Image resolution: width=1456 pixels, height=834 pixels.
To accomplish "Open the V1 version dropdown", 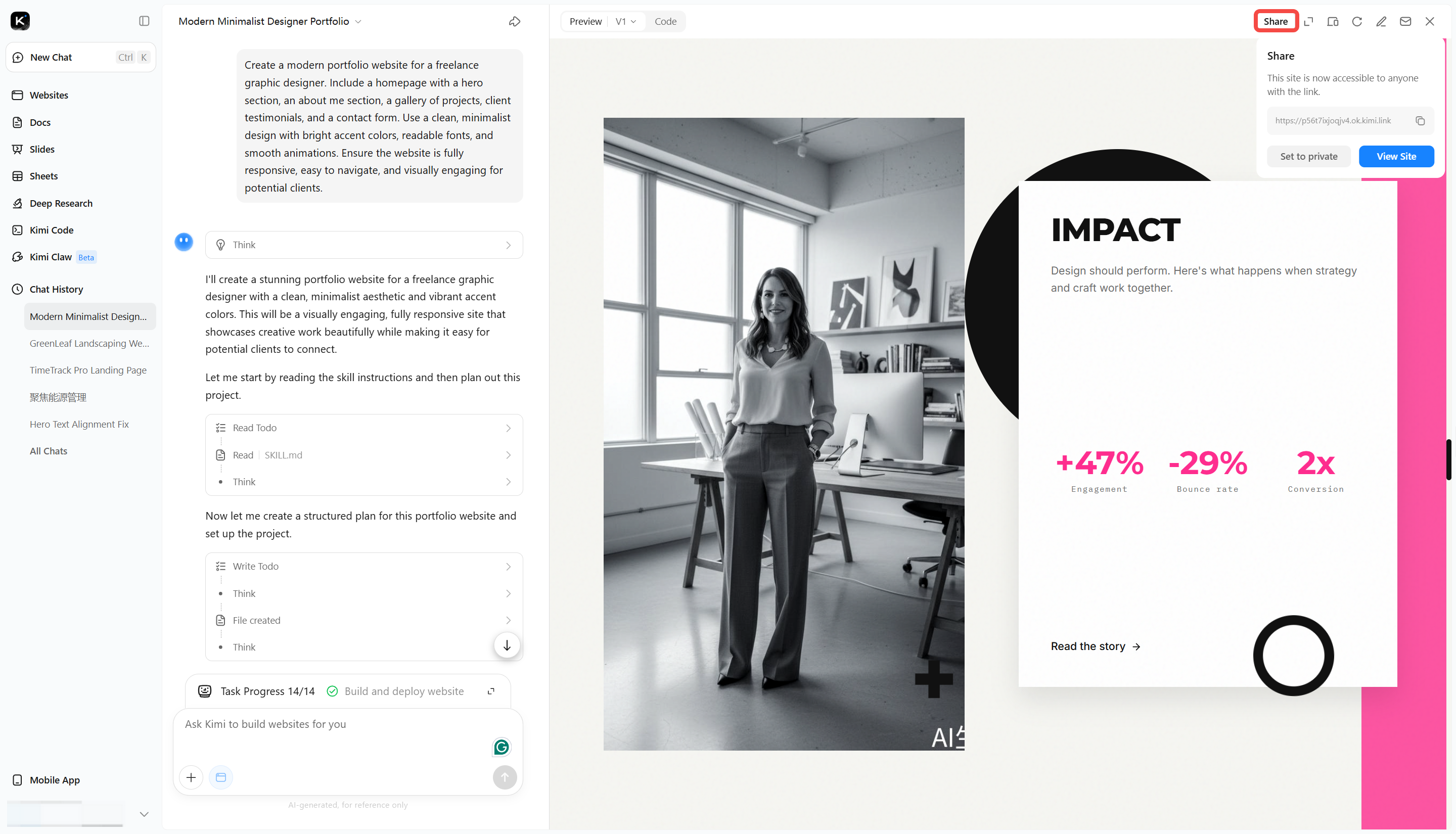I will pyautogui.click(x=625, y=21).
